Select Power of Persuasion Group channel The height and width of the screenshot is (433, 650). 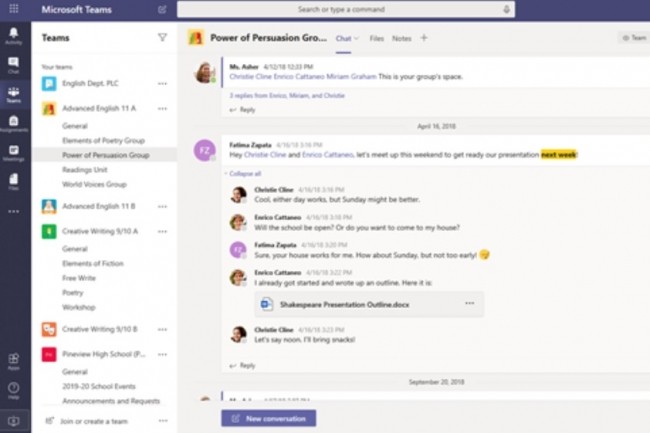click(x=106, y=155)
